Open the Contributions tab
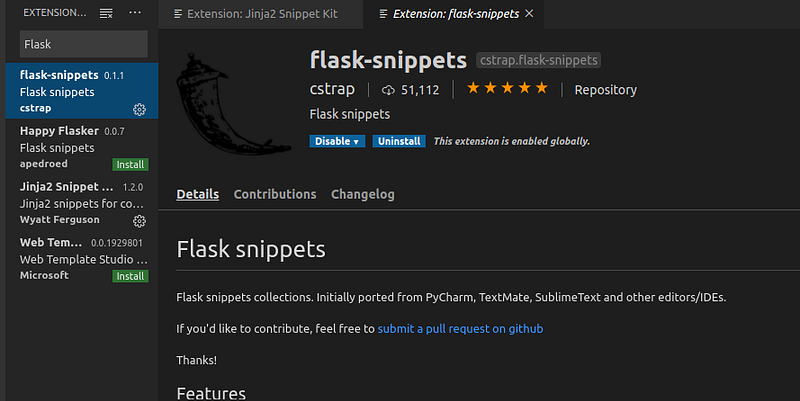Screen dimensions: 800x401 (275, 194)
